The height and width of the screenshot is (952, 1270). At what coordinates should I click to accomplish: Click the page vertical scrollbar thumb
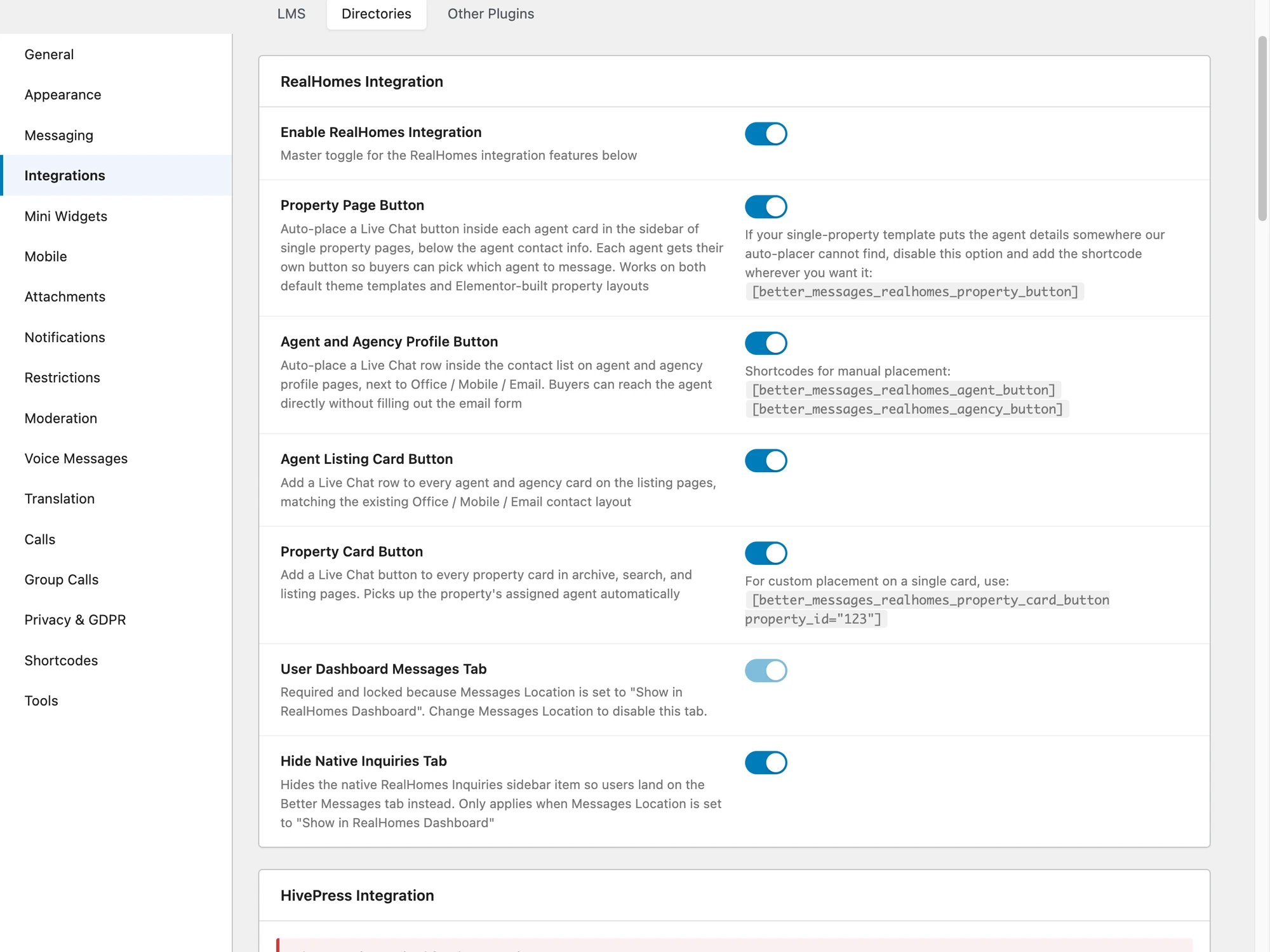[x=1262, y=129]
